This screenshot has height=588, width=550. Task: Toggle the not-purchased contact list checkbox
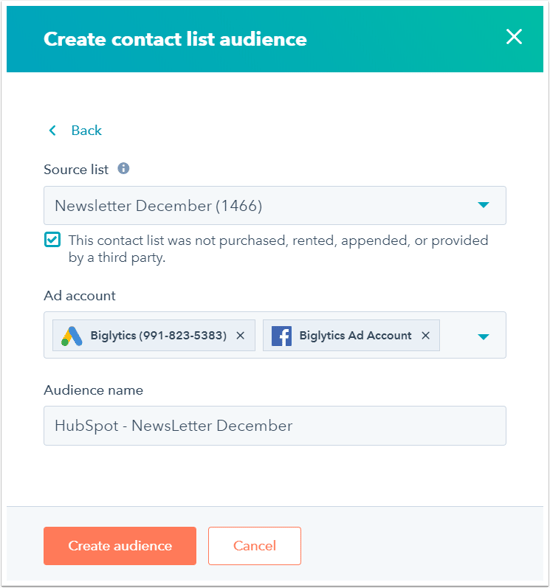(52, 240)
